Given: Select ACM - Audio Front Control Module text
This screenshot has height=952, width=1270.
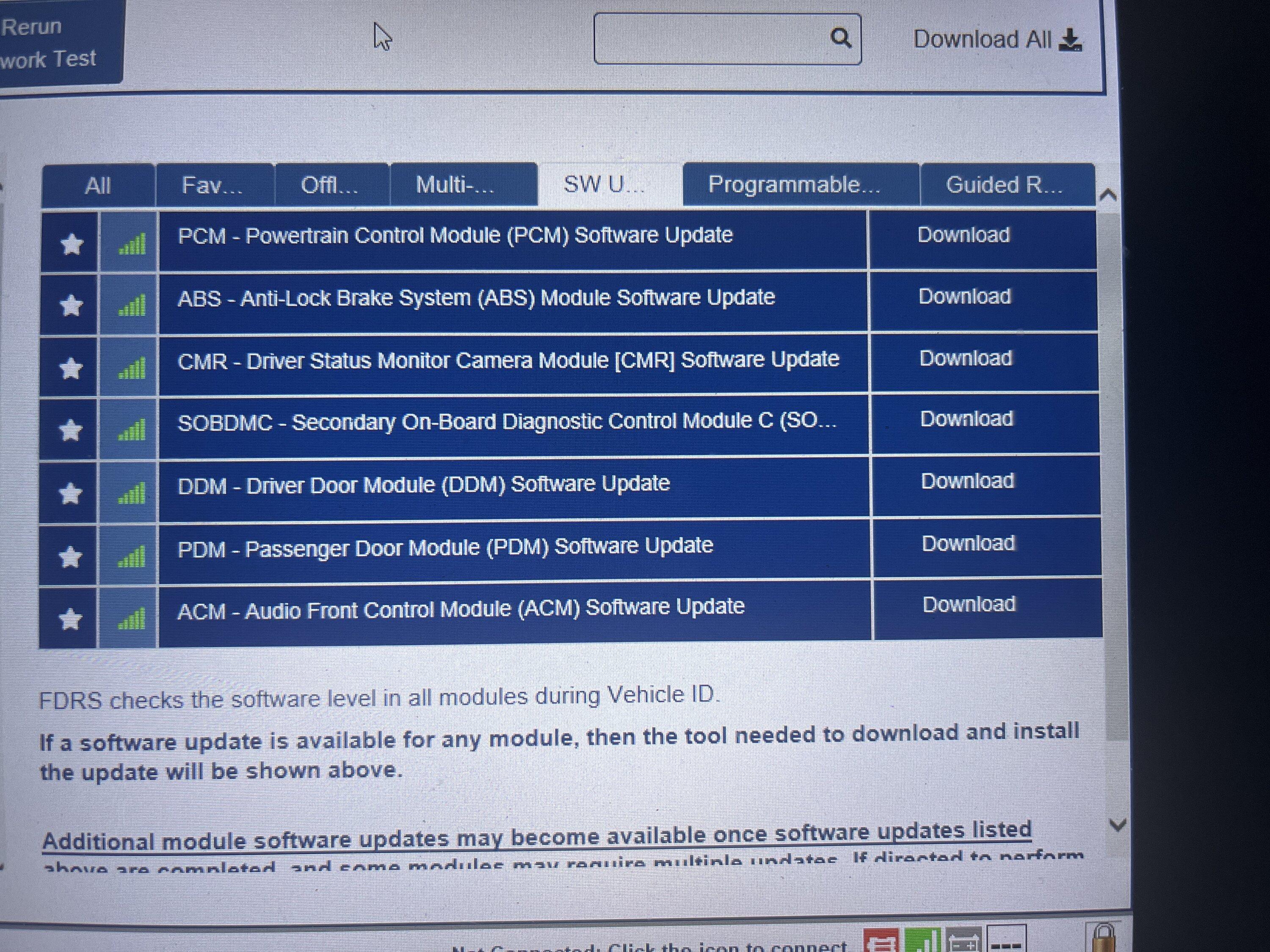Looking at the screenshot, I should point(461,609).
